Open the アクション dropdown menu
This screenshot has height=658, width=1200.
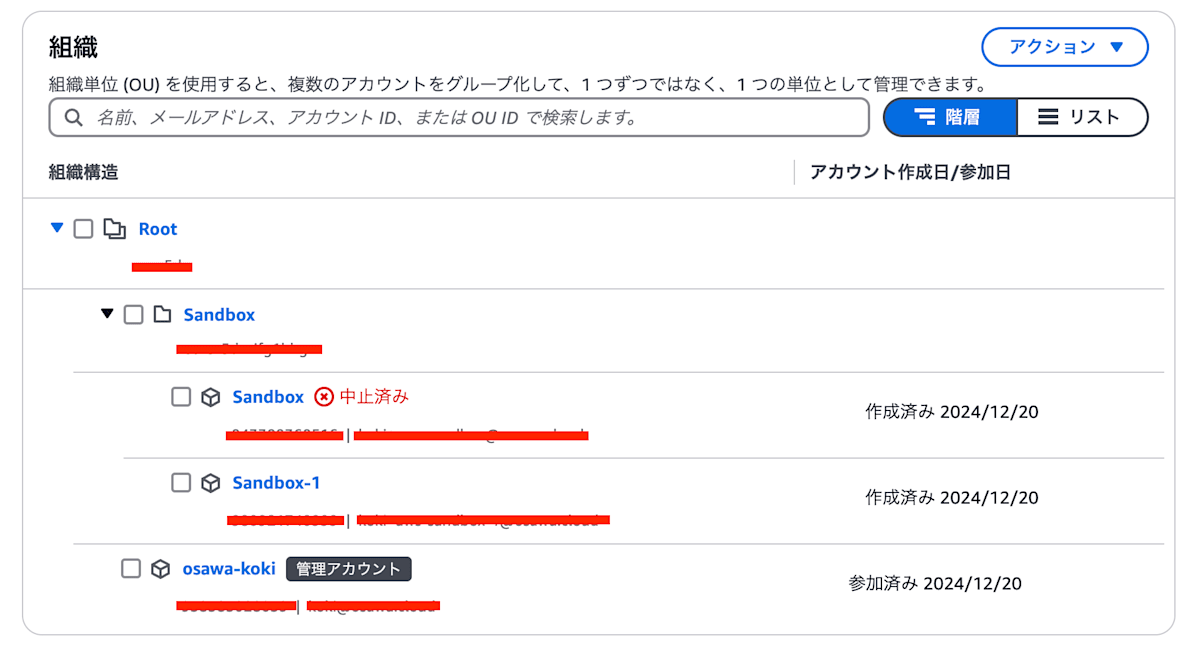(1064, 47)
